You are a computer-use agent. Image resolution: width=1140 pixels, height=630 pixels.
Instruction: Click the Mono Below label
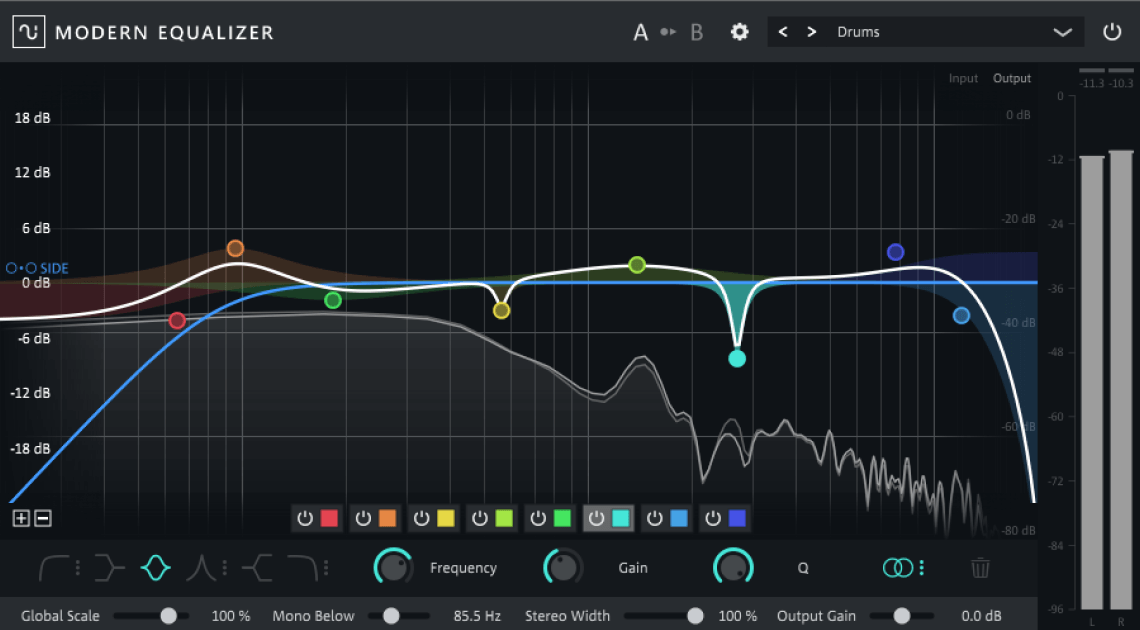(x=313, y=615)
